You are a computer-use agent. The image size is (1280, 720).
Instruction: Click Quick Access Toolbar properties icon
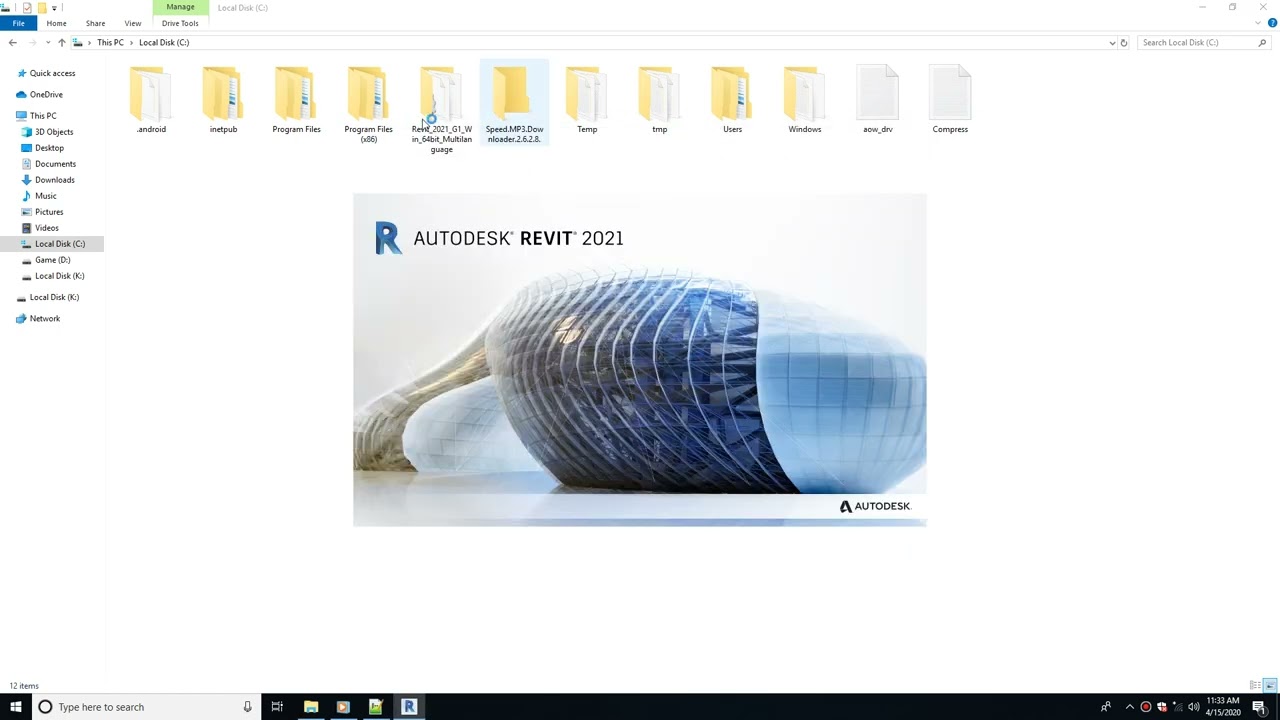(28, 7)
